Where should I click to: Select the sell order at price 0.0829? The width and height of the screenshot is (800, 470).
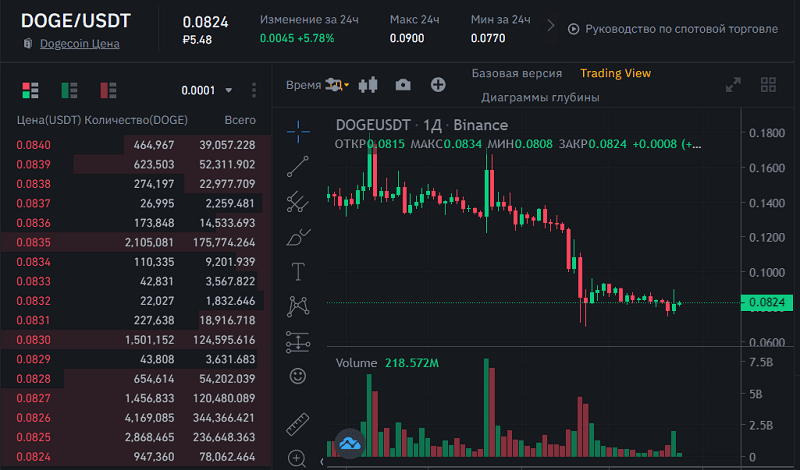point(136,359)
